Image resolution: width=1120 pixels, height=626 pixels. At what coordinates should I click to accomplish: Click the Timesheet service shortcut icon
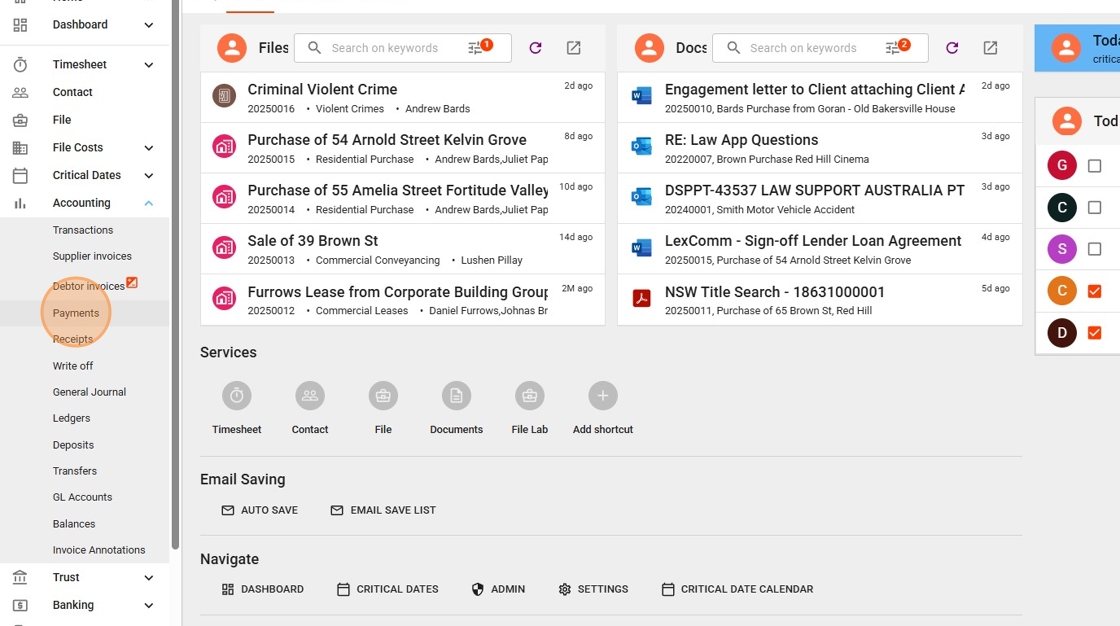tap(236, 396)
